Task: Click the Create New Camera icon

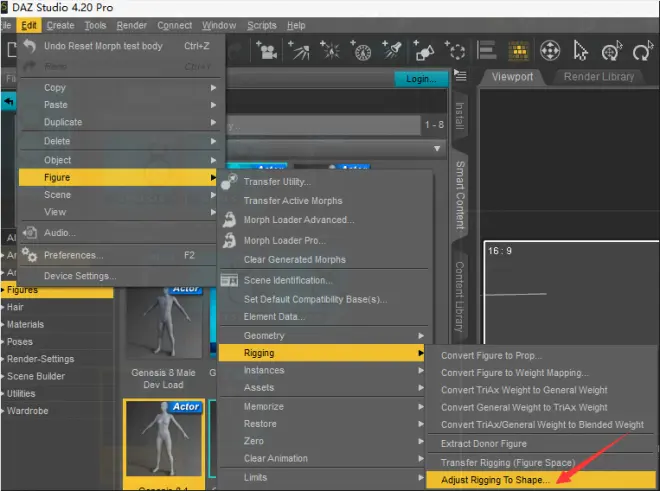Action: [266, 51]
